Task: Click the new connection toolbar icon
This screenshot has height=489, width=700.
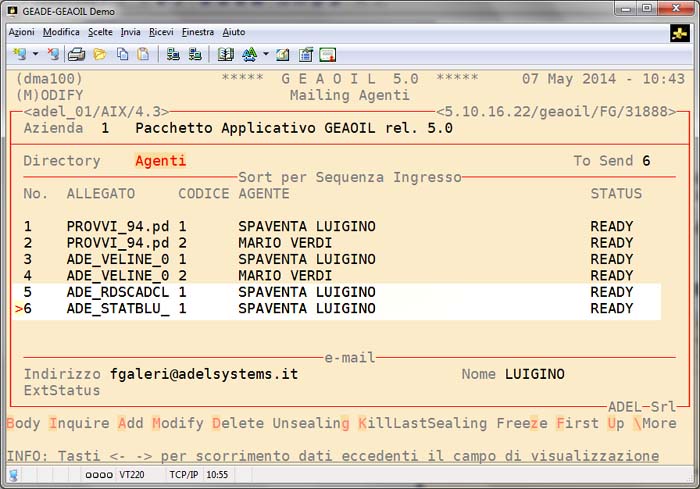Action: 19,54
